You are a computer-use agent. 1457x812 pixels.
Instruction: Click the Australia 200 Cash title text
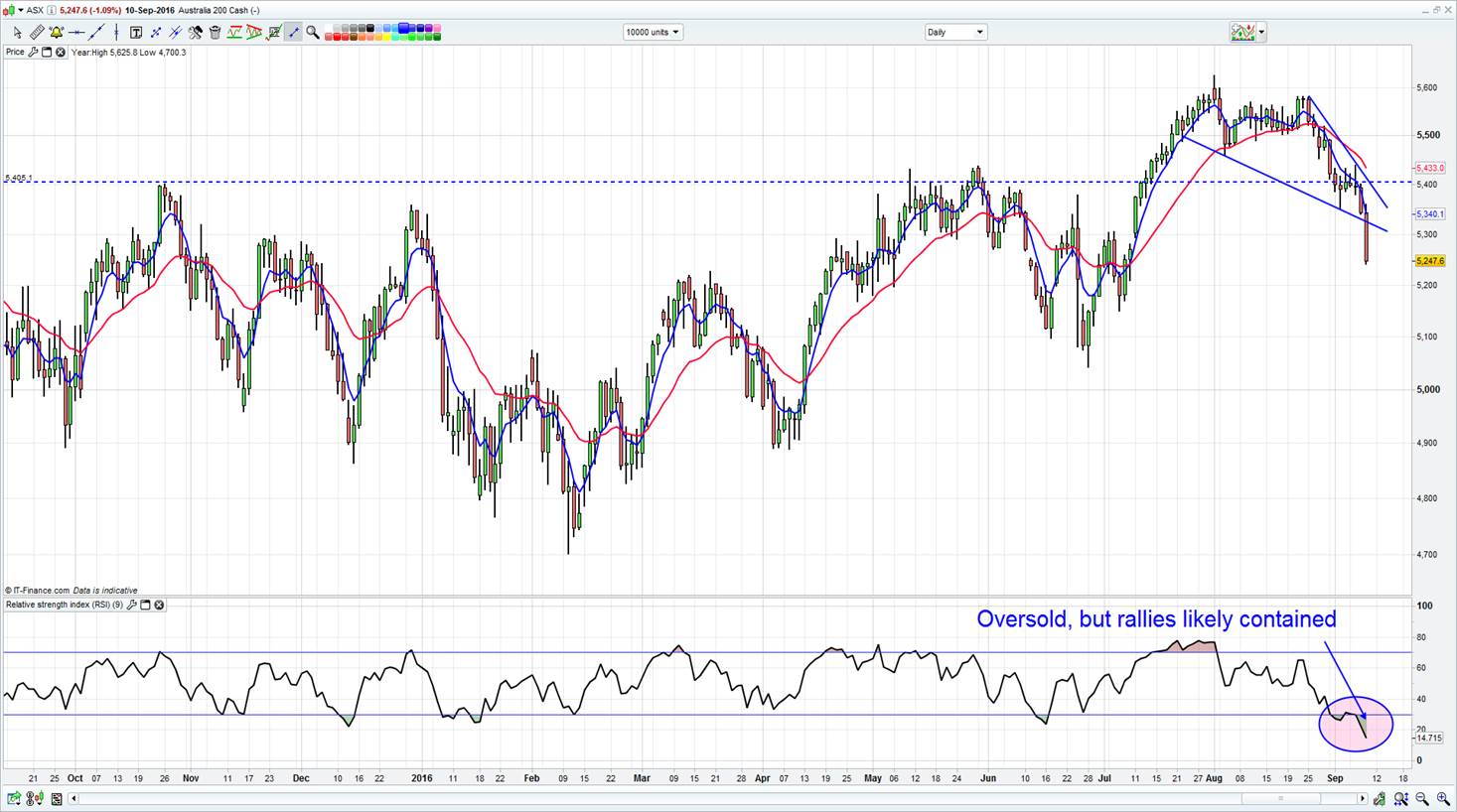tap(219, 10)
